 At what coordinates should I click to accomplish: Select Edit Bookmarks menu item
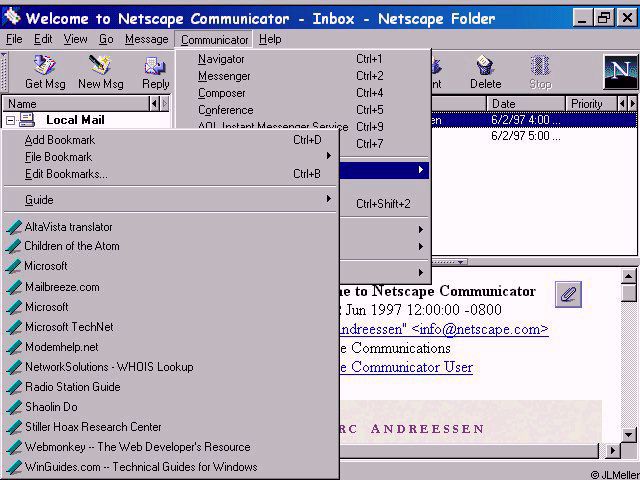tap(171, 174)
